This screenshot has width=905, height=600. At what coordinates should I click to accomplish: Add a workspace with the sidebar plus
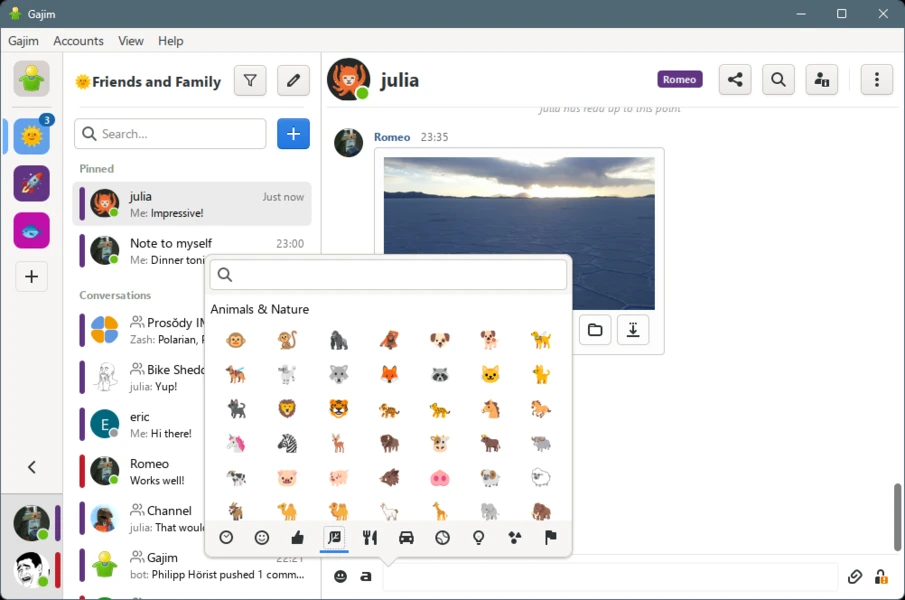(32, 277)
